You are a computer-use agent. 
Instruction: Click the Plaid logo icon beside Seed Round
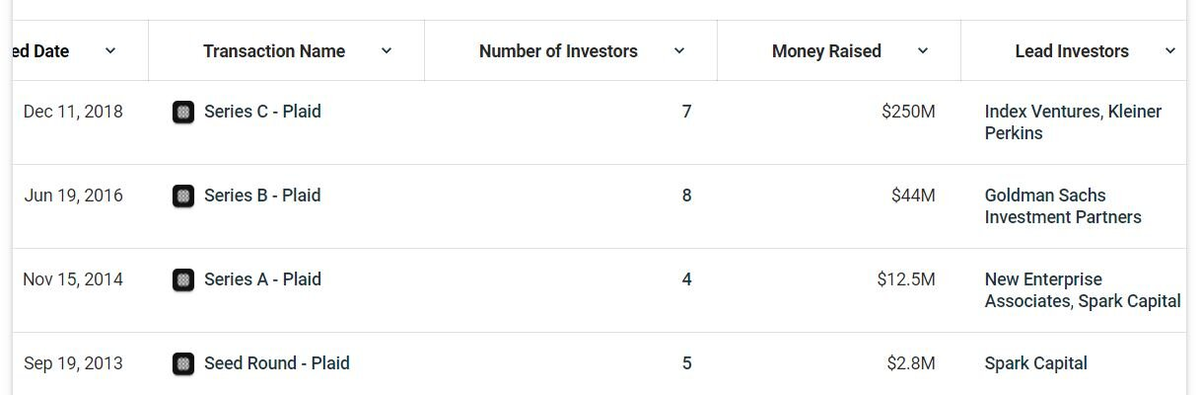click(x=183, y=365)
